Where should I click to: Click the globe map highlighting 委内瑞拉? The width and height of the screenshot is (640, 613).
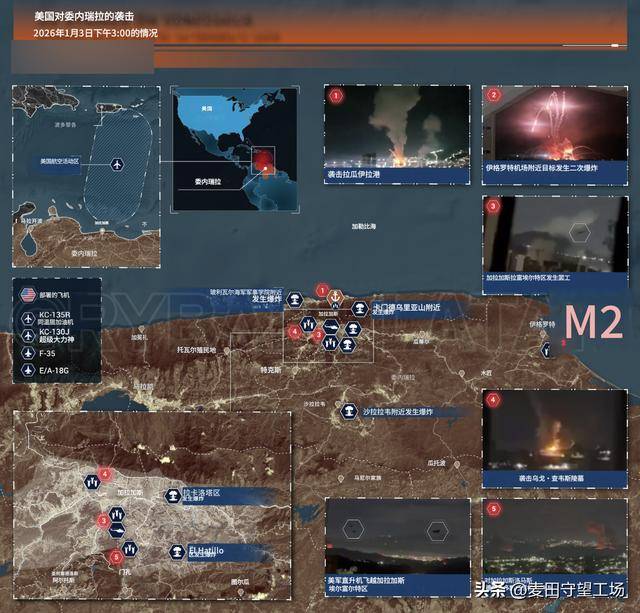click(x=235, y=149)
